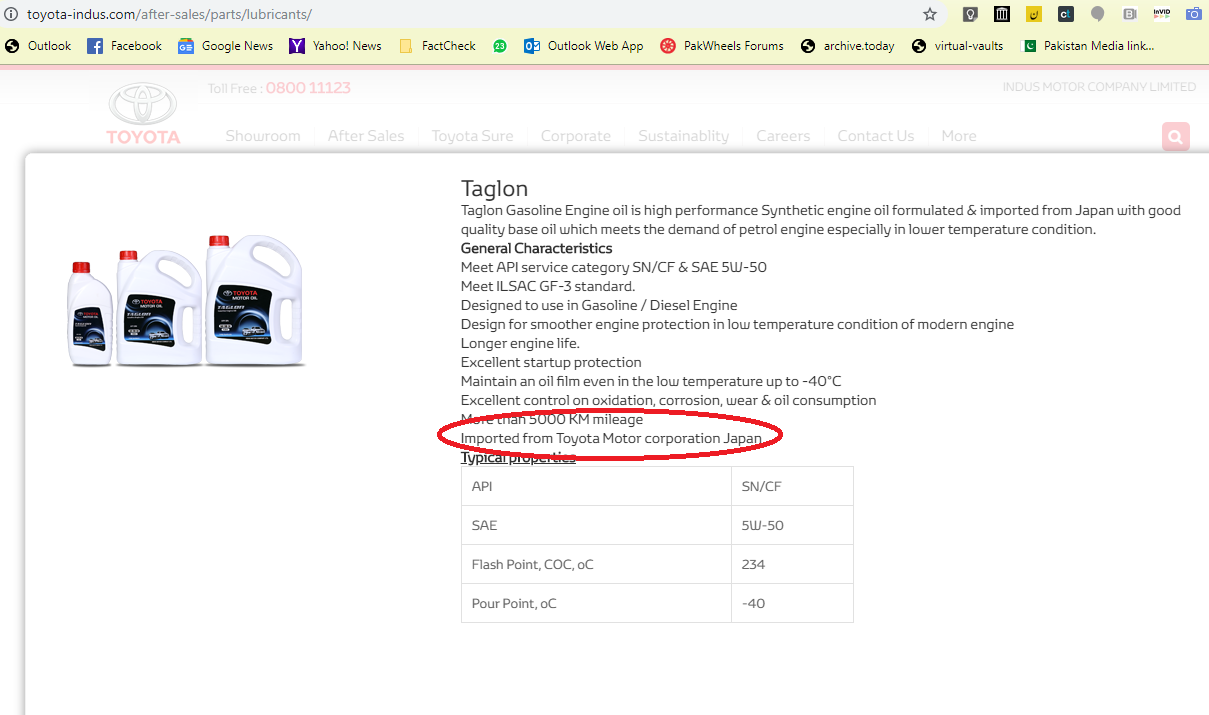This screenshot has width=1209, height=715.
Task: Click the '234' table cell
Action: (792, 564)
